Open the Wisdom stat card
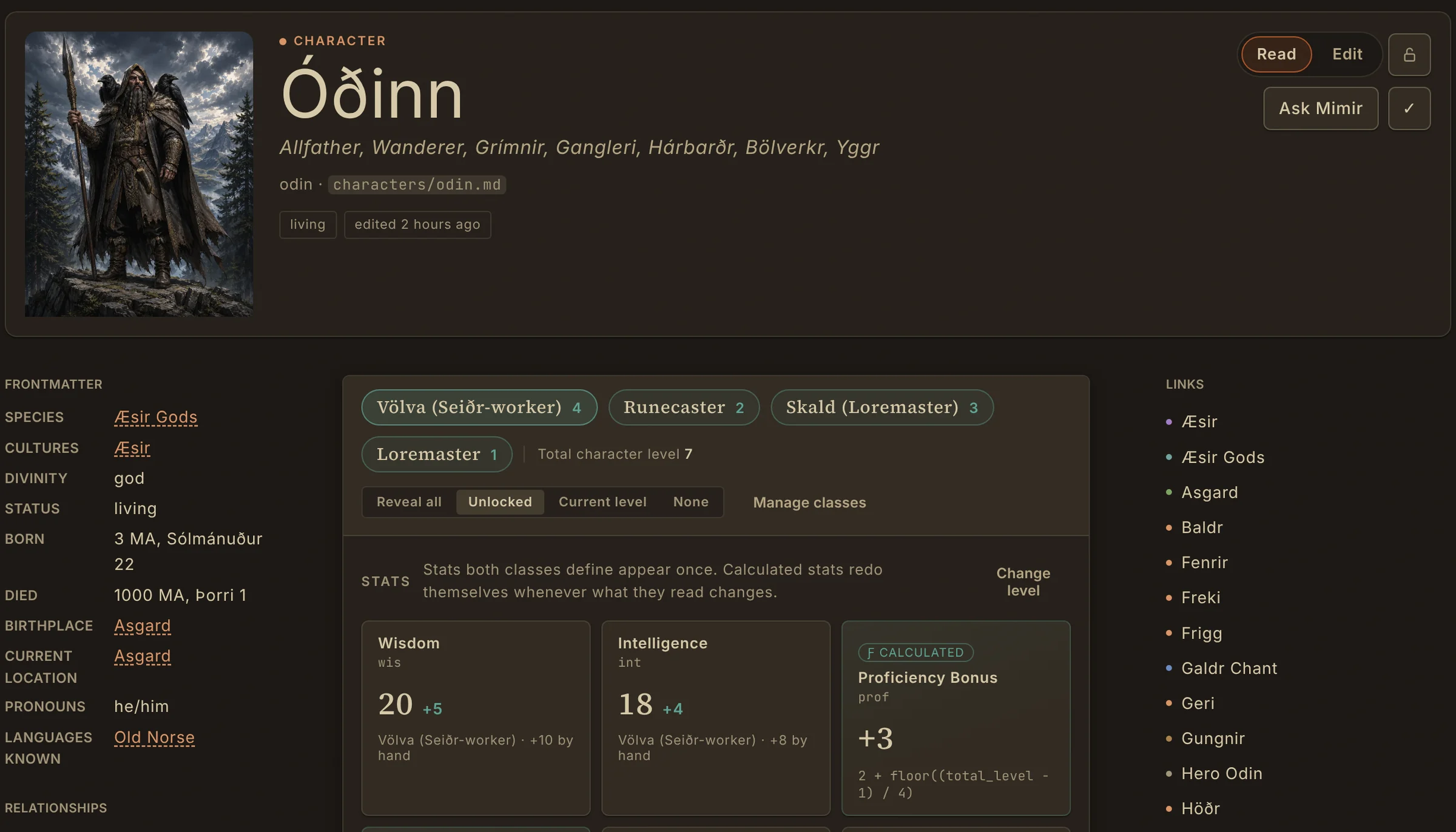Viewport: 1456px width, 832px height. coord(476,718)
